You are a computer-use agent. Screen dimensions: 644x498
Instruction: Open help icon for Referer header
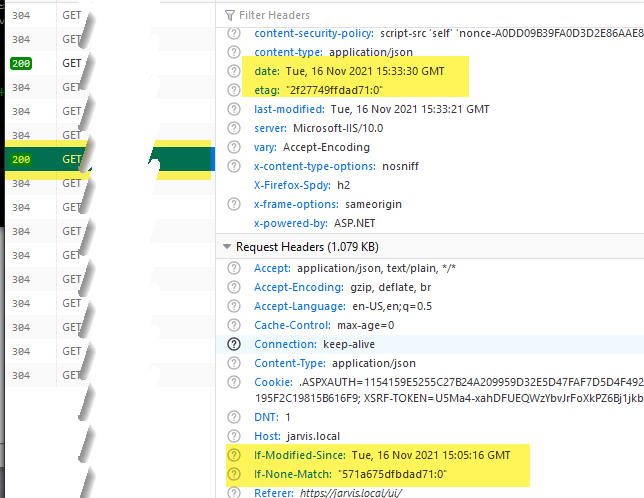[234, 493]
